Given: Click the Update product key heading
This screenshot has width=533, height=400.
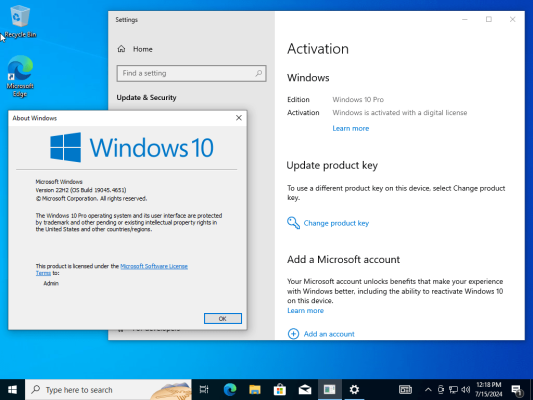Looking at the screenshot, I should tap(332, 165).
